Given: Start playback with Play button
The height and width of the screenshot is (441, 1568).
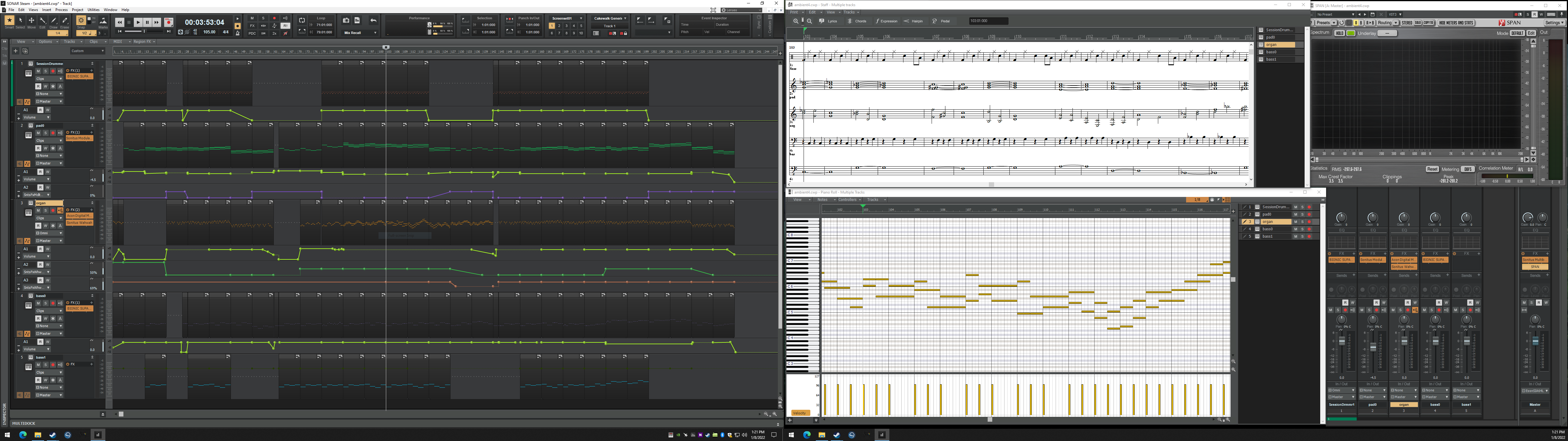Looking at the screenshot, I should 138,23.
